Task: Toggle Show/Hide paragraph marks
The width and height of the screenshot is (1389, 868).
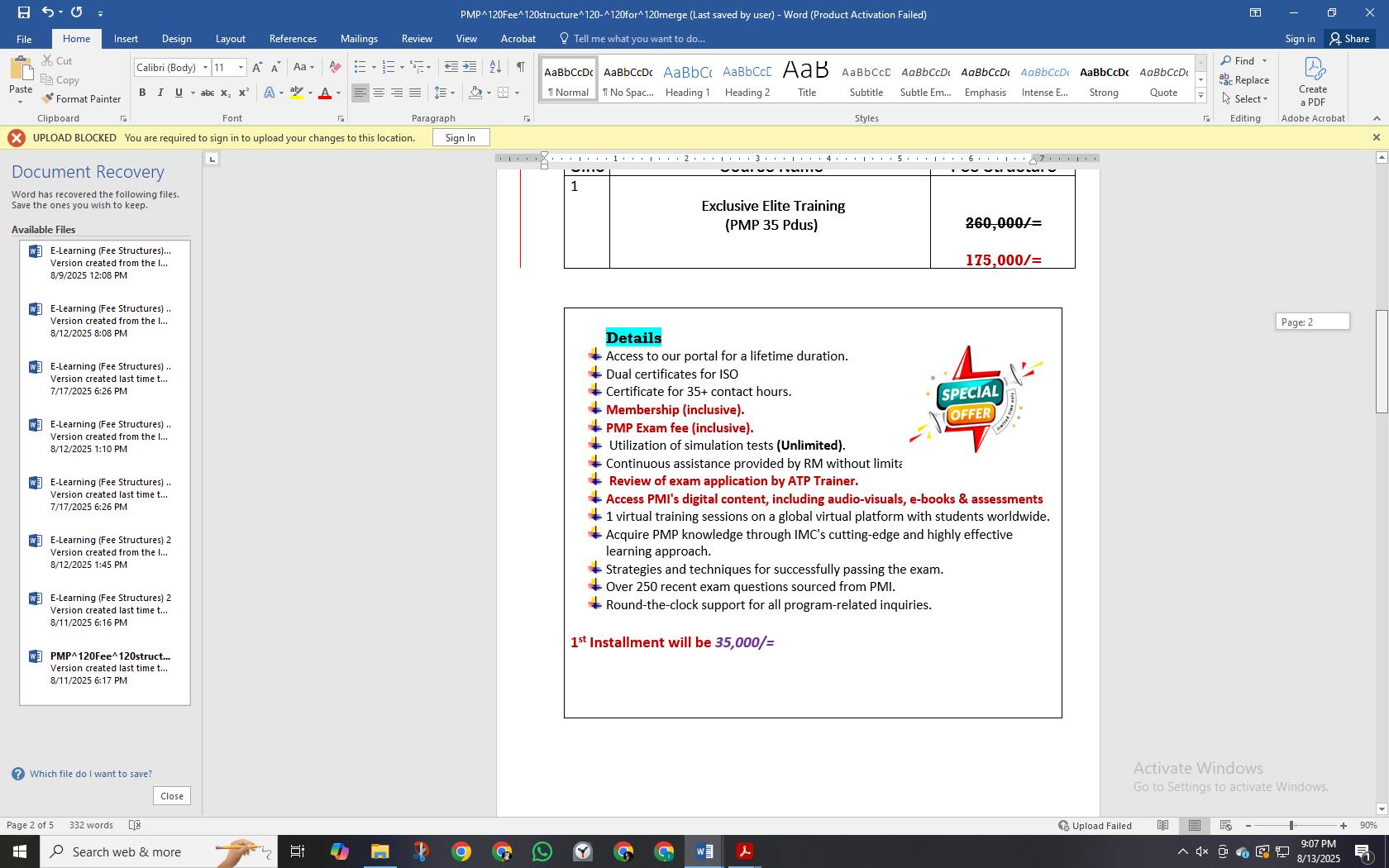Action: pyautogui.click(x=520, y=67)
